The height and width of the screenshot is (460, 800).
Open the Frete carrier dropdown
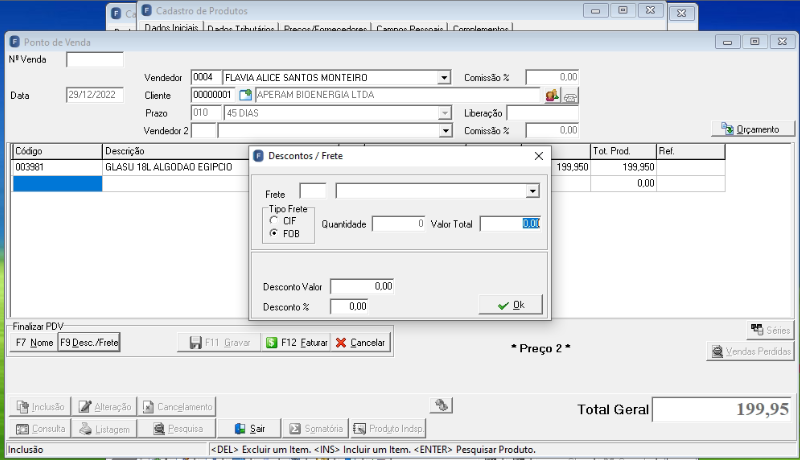pos(533,191)
